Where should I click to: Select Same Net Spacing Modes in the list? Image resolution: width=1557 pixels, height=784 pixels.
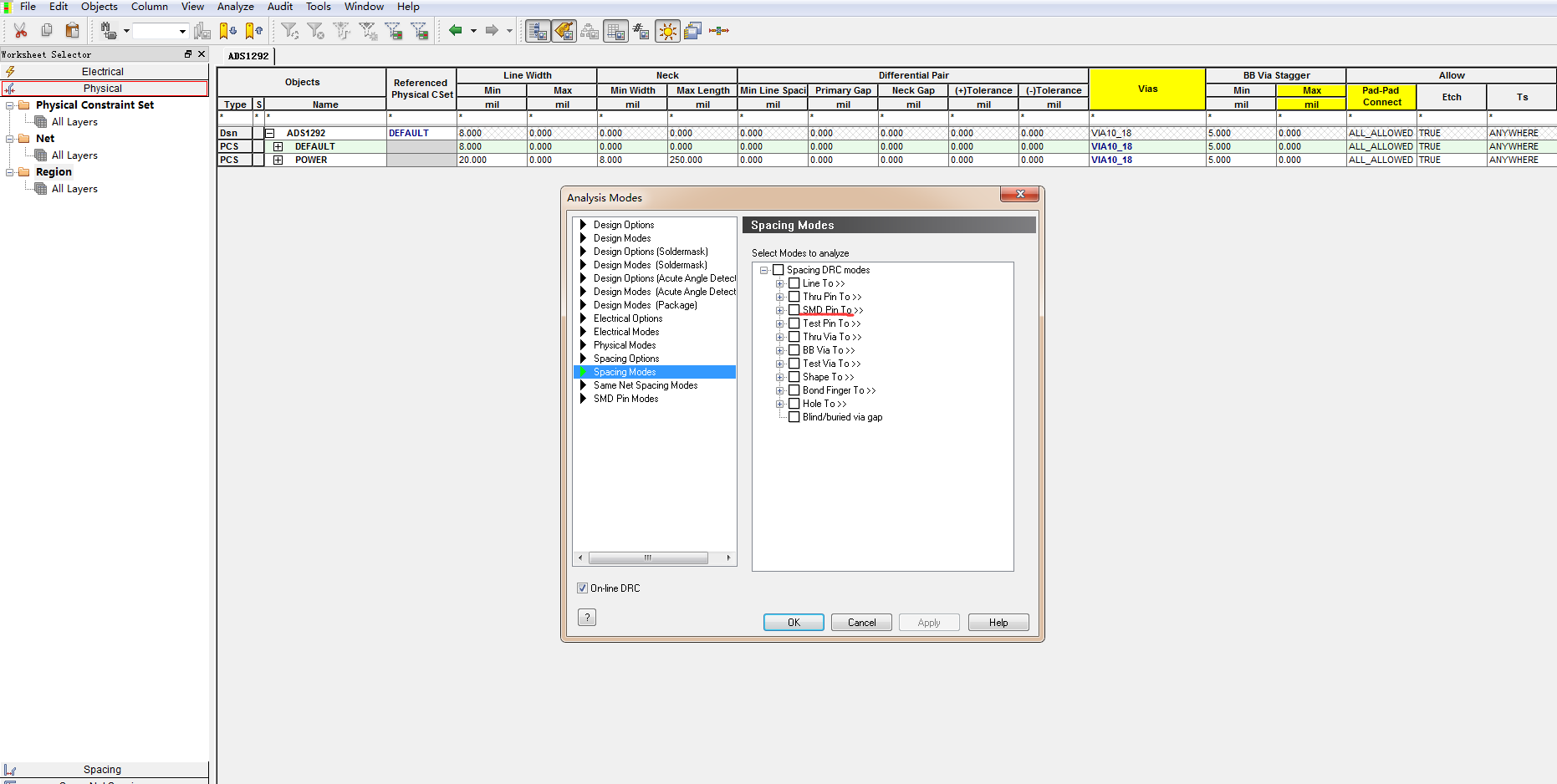coord(645,385)
